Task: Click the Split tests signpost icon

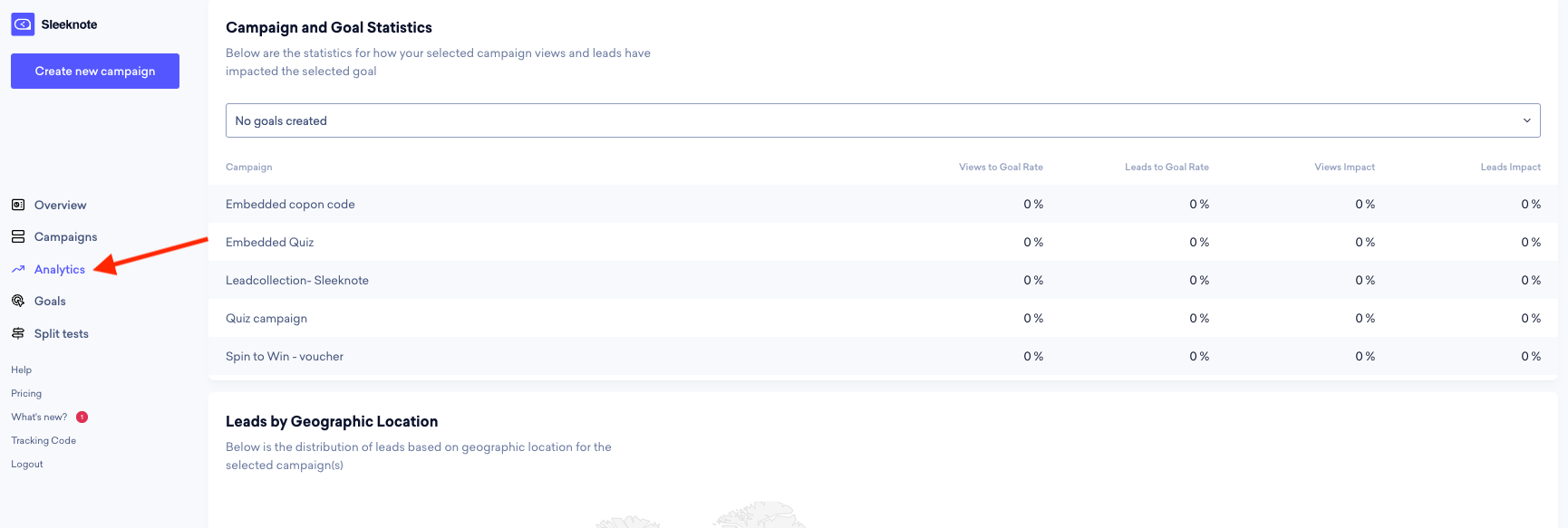Action: tap(18, 333)
